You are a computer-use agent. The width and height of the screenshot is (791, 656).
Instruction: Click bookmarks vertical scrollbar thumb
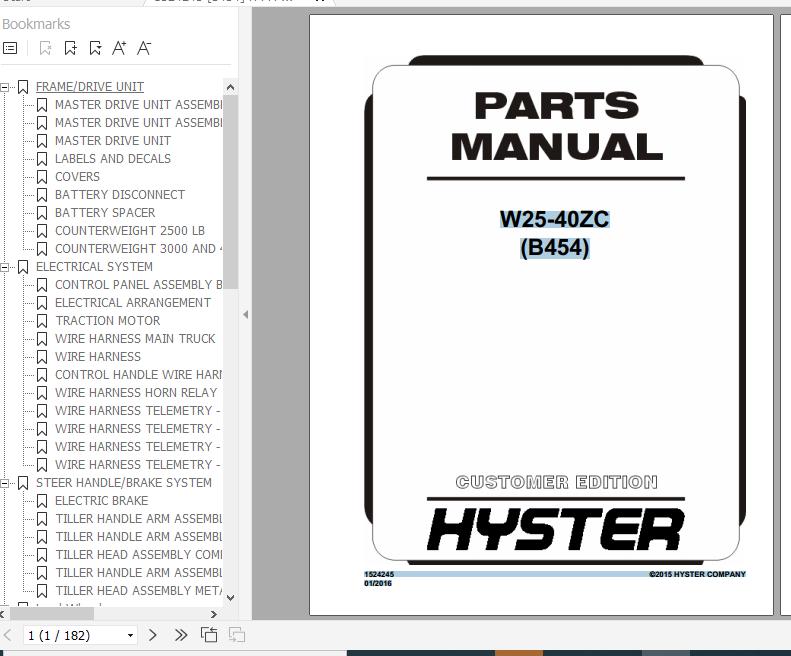click(230, 192)
